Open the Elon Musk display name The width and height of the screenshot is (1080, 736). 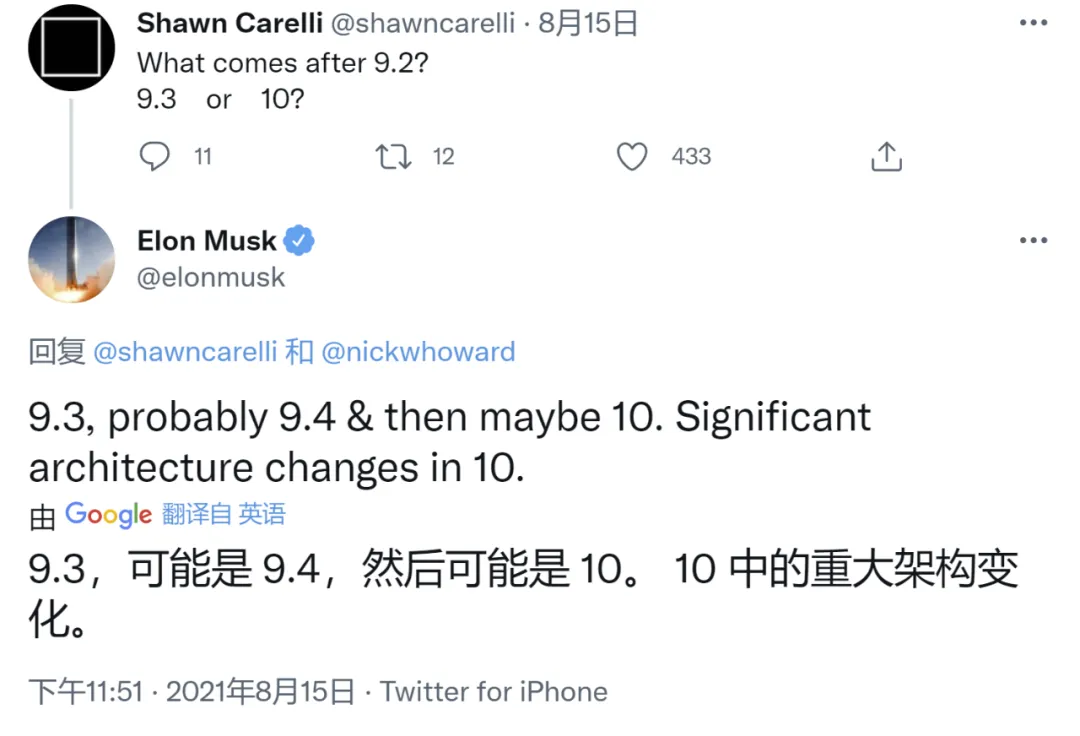(207, 240)
